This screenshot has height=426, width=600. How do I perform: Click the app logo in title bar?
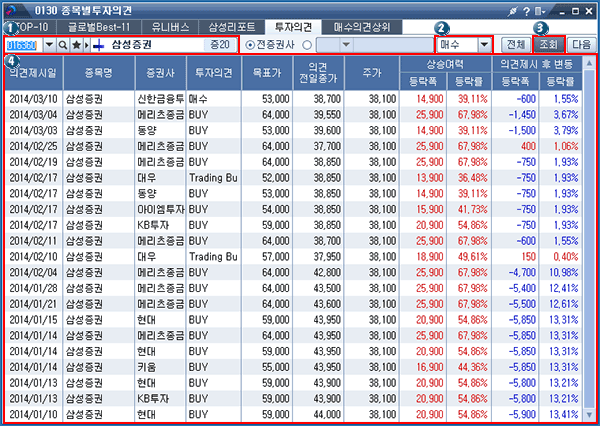pyautogui.click(x=11, y=10)
